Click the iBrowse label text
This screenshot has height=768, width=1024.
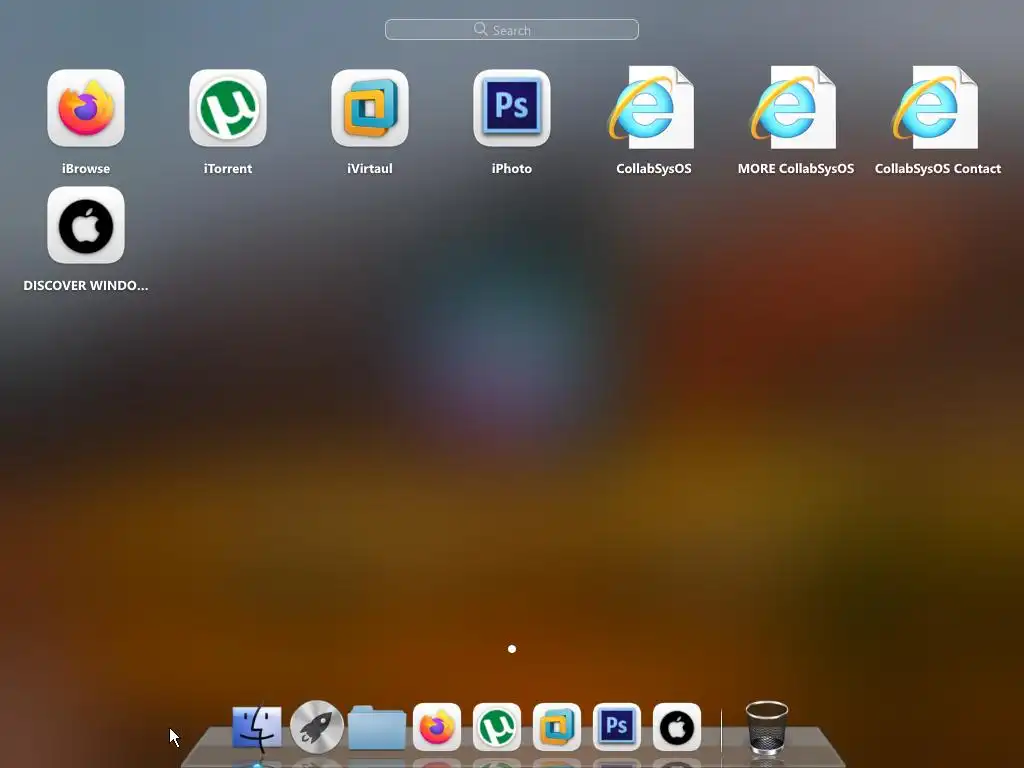point(86,168)
